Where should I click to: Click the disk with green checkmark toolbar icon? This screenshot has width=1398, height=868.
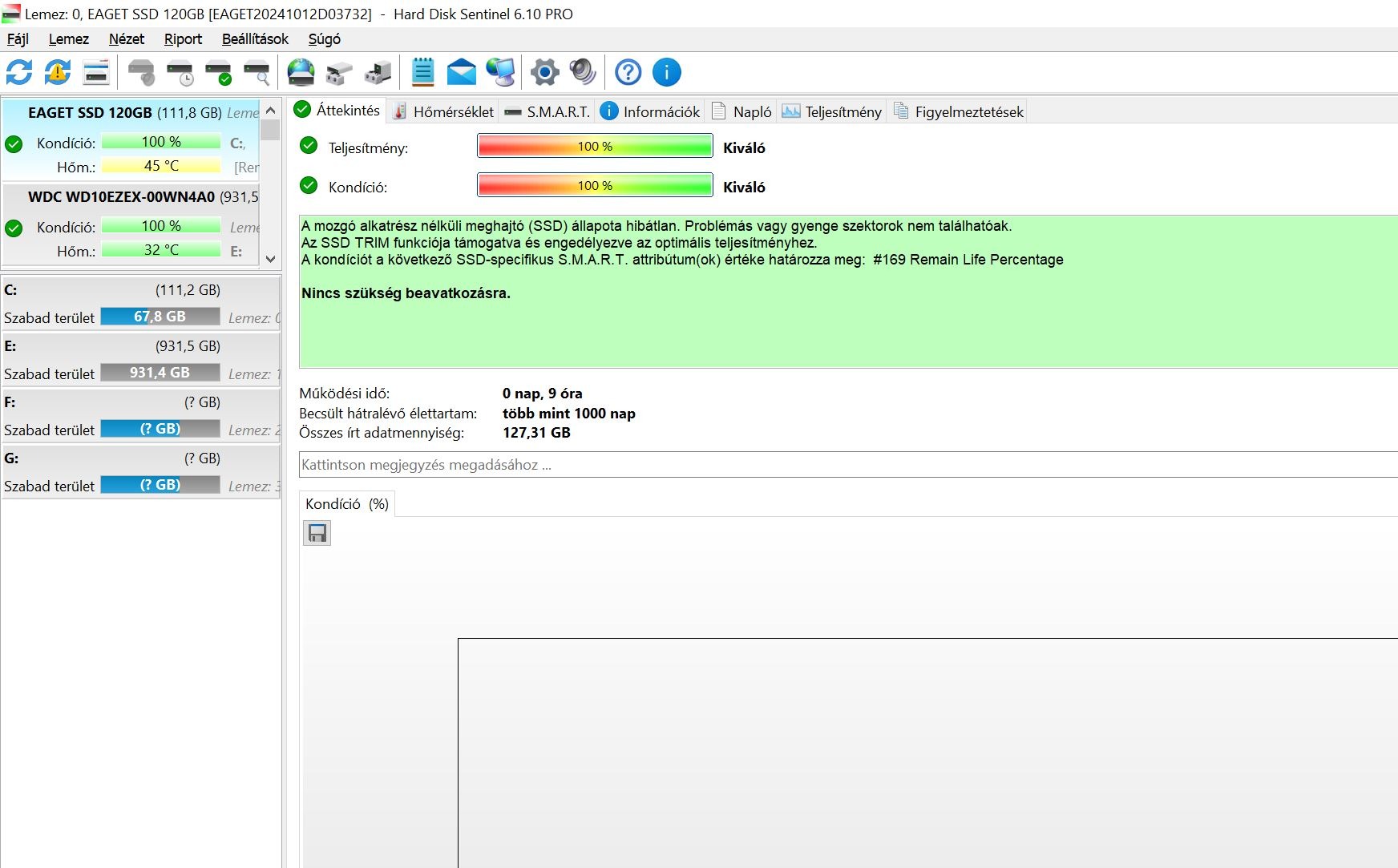[x=219, y=72]
